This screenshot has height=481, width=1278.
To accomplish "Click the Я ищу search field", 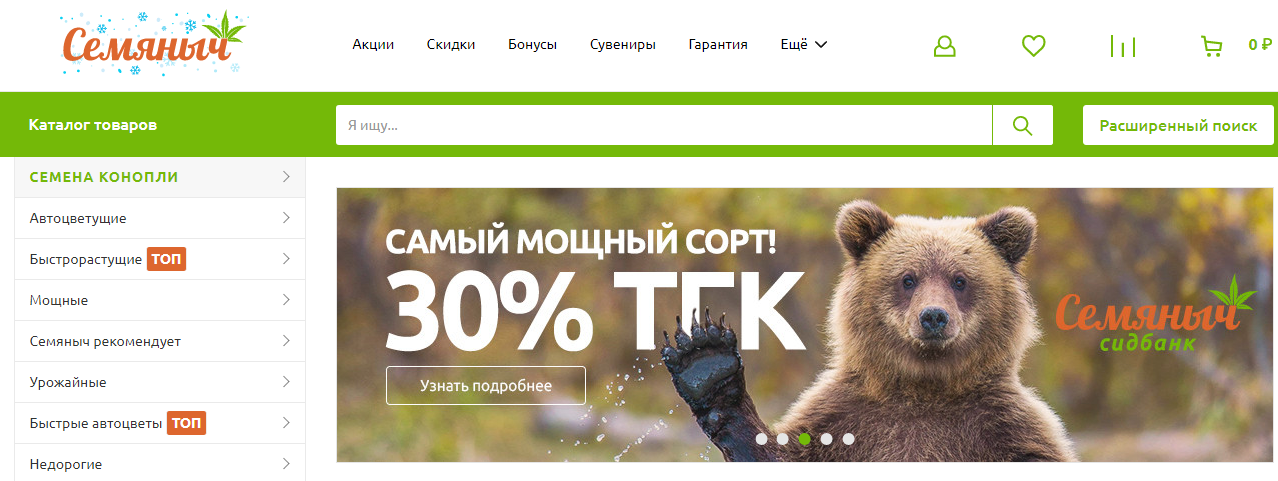I will 664,125.
